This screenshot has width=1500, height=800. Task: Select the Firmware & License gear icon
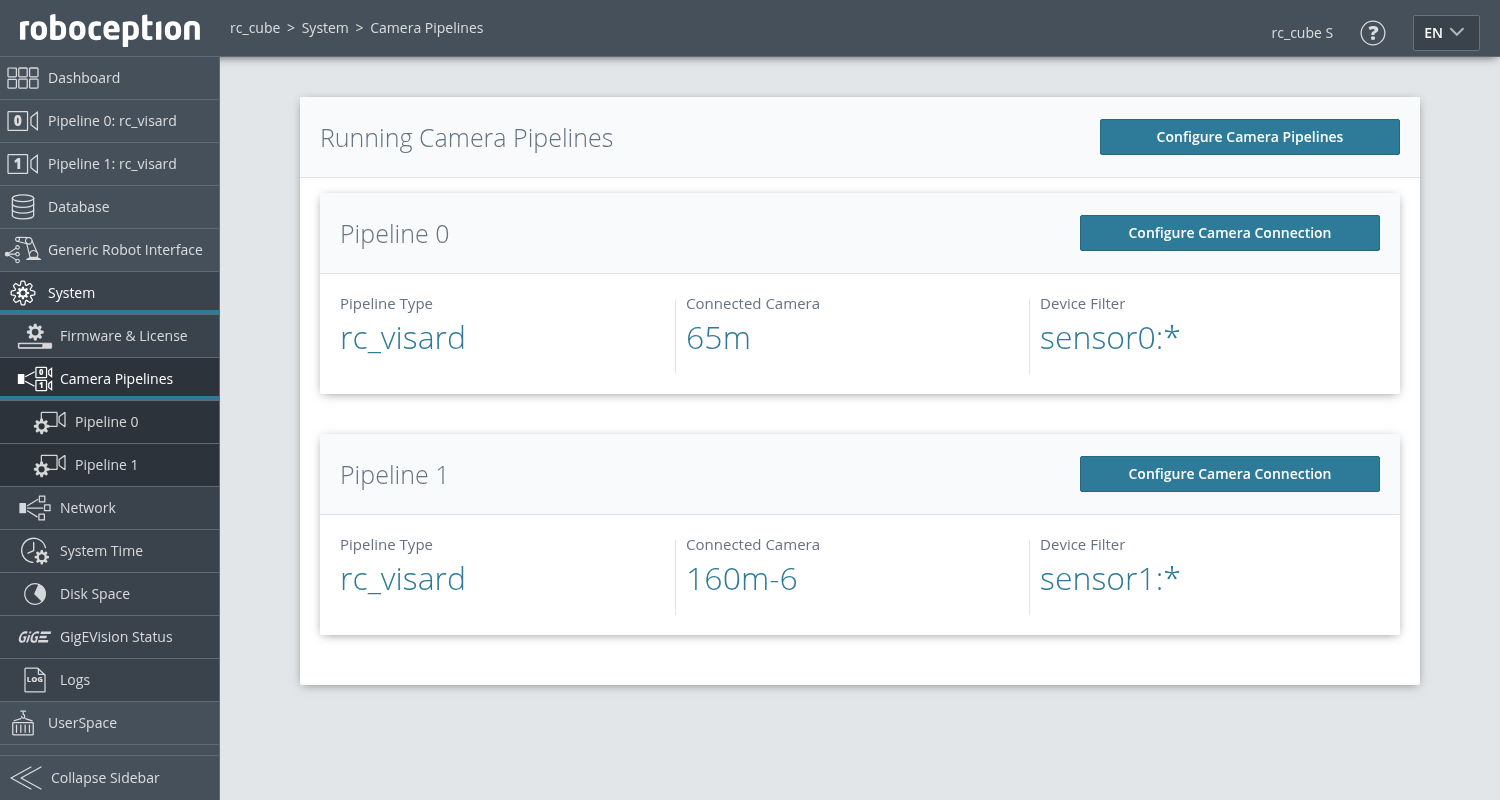35,336
